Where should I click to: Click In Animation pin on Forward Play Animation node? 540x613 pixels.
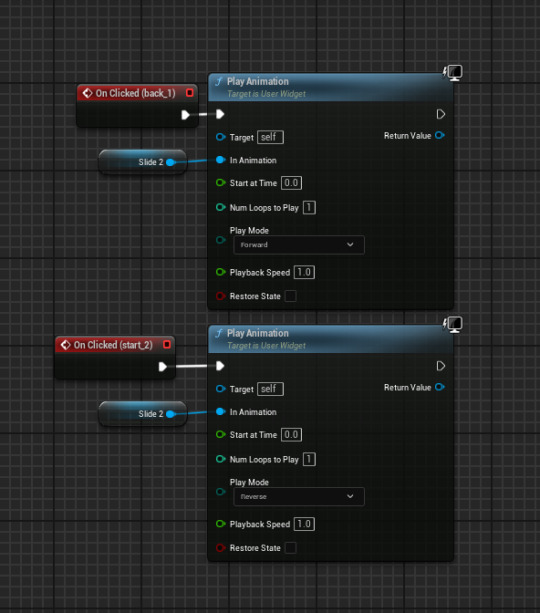point(221,160)
